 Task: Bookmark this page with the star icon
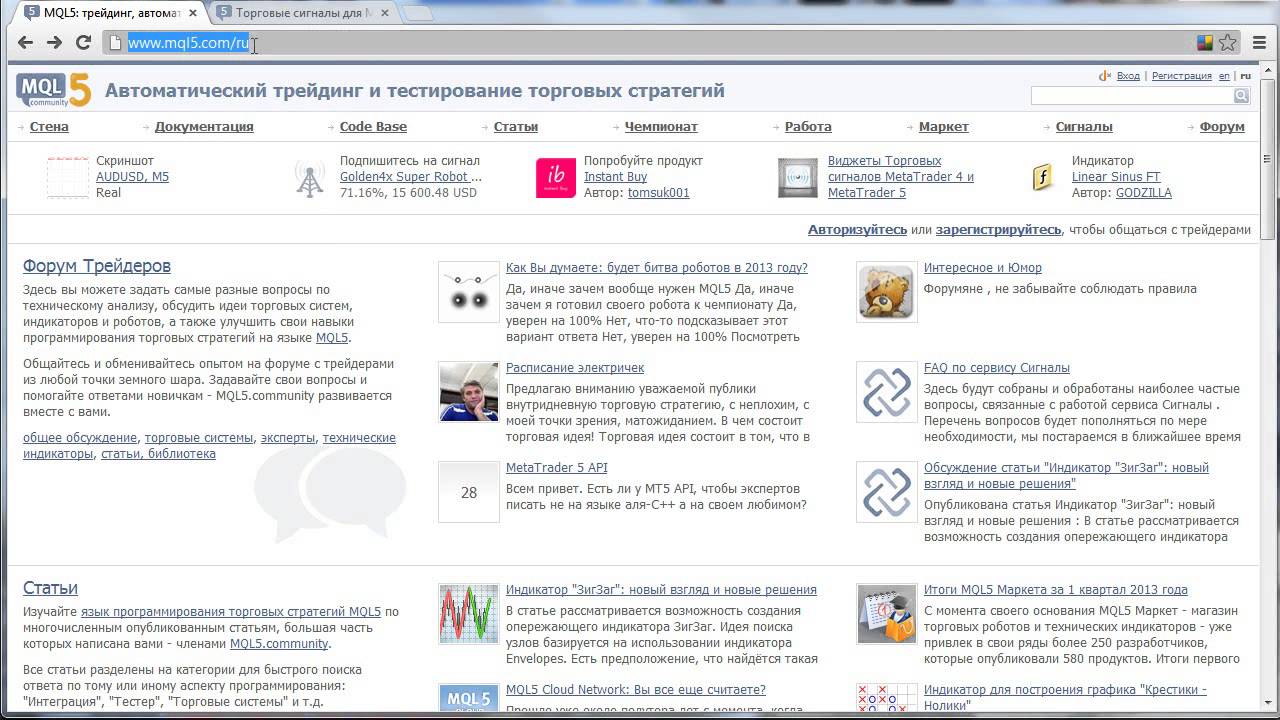point(1228,43)
